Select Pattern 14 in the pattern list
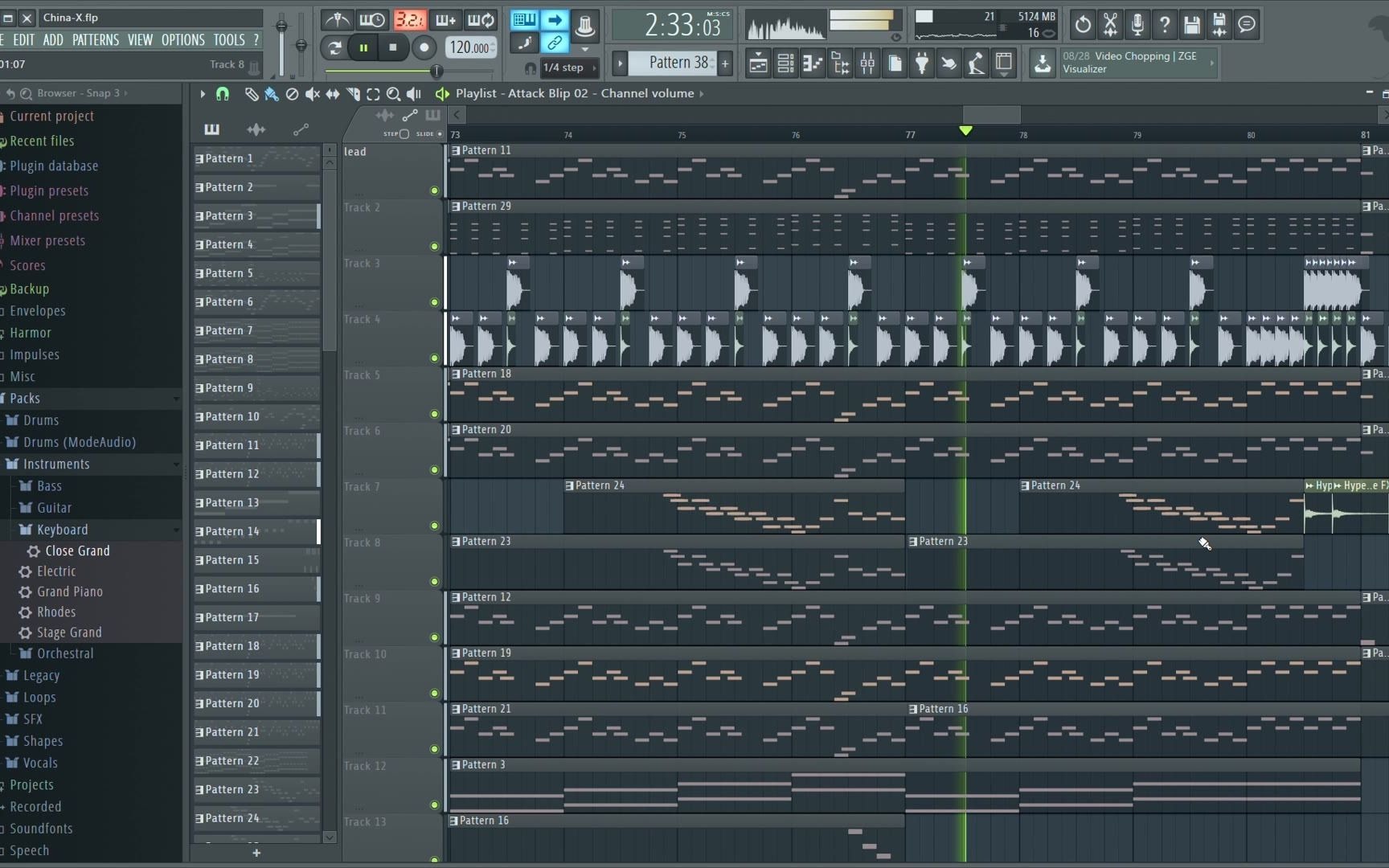This screenshot has height=868, width=1389. (x=256, y=532)
